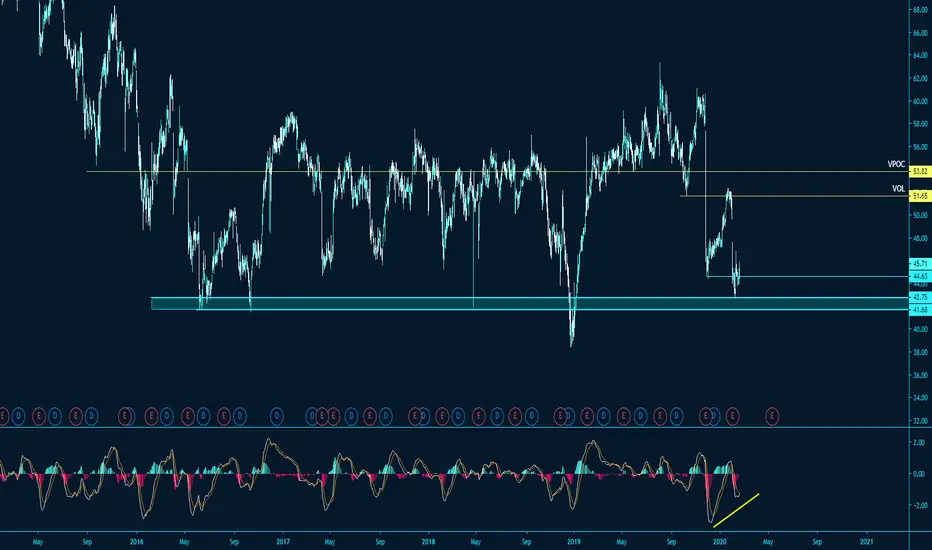Click the 2020 label on time axis

click(720, 542)
